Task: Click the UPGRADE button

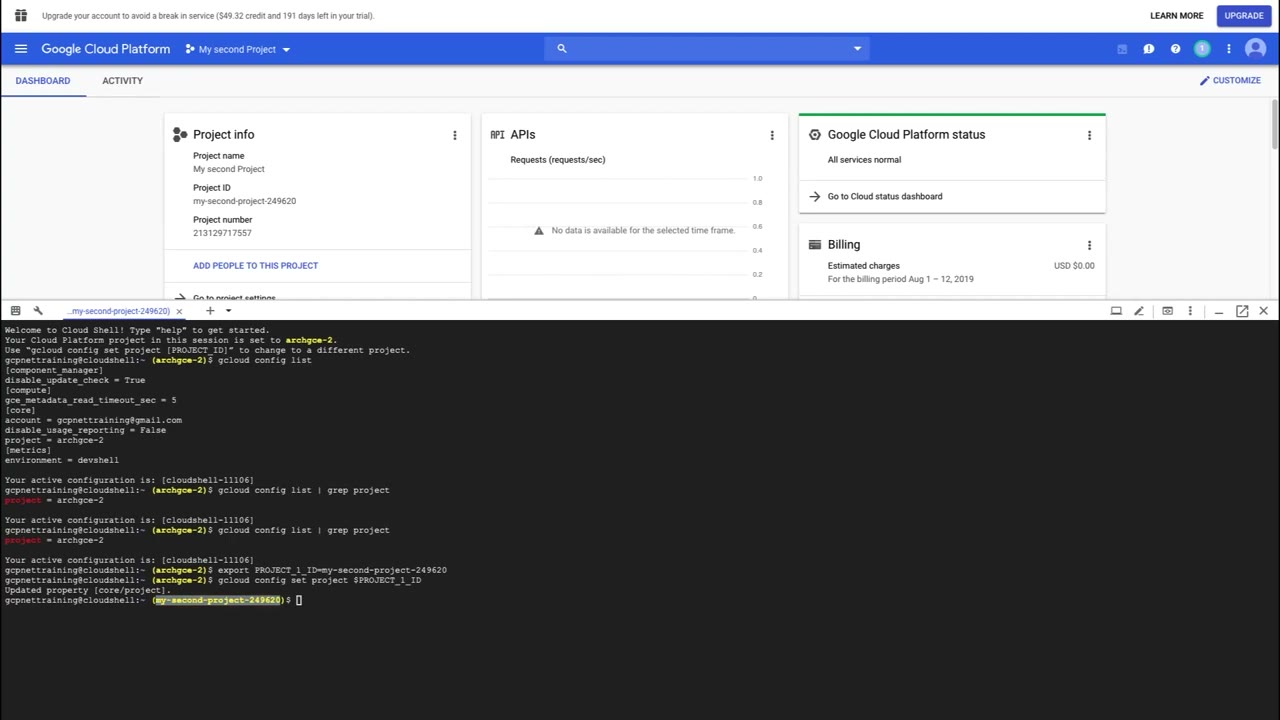Action: [x=1244, y=16]
